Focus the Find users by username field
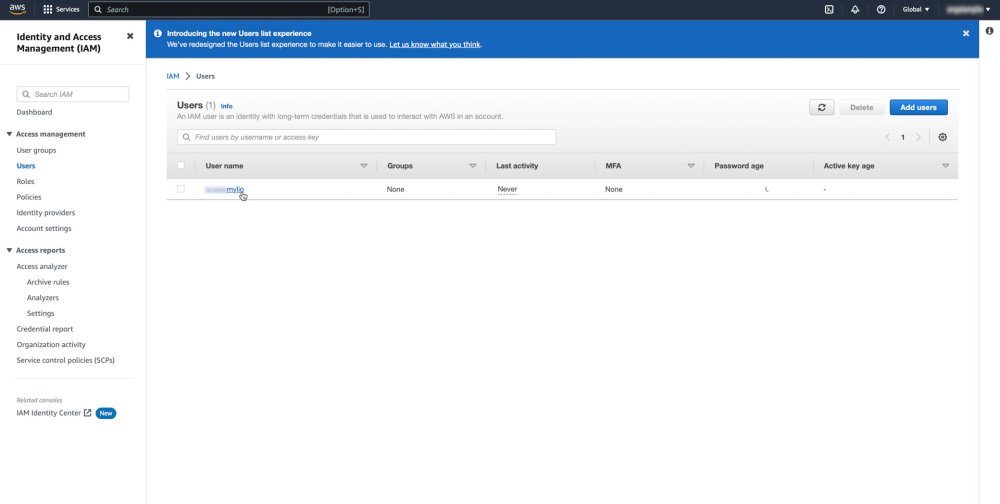Screen dimensions: 1000x504 366,137
